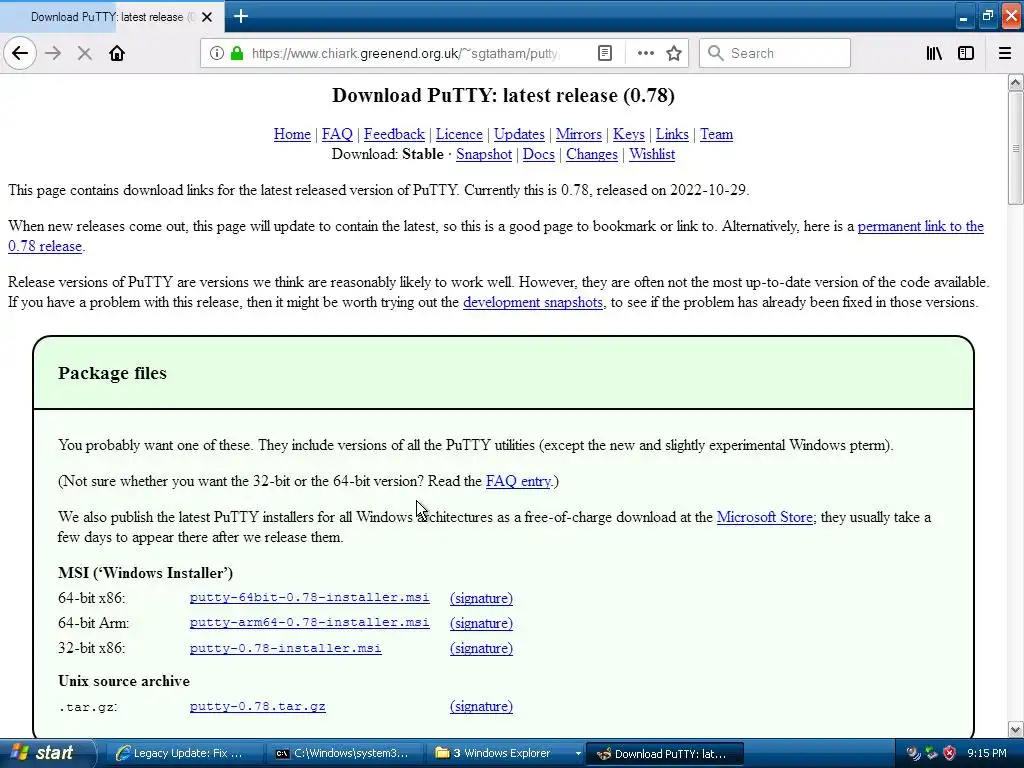Open signature for 32-bit x86 installer
This screenshot has width=1024, height=768.
(481, 648)
